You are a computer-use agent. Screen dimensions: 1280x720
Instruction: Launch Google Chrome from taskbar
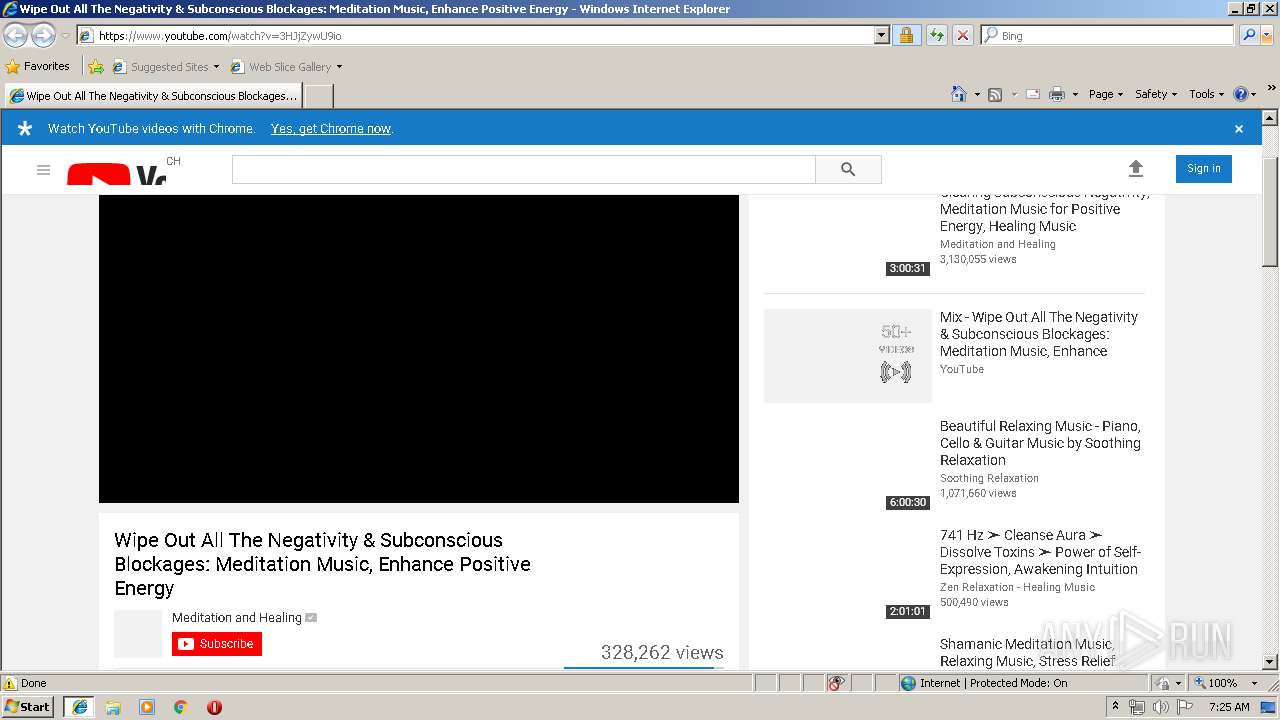pyautogui.click(x=181, y=707)
